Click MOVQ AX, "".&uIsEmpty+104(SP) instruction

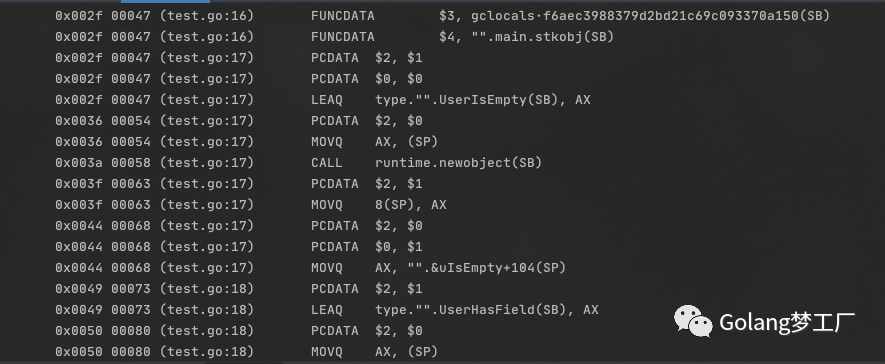click(x=438, y=267)
